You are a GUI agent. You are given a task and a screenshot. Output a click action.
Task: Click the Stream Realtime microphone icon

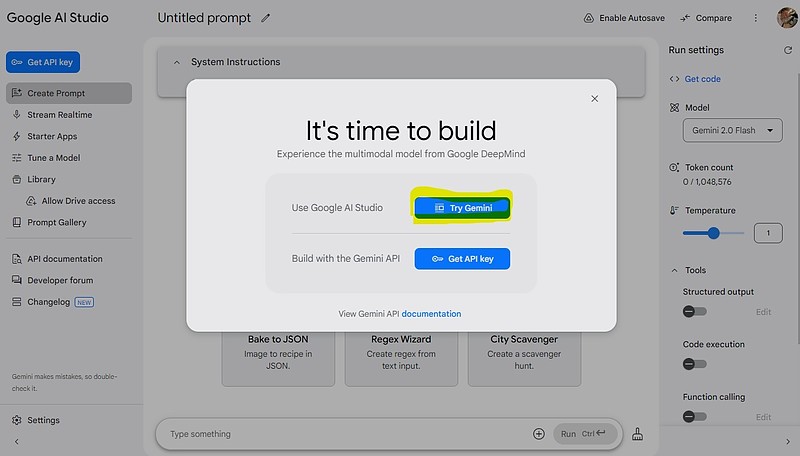tap(17, 115)
